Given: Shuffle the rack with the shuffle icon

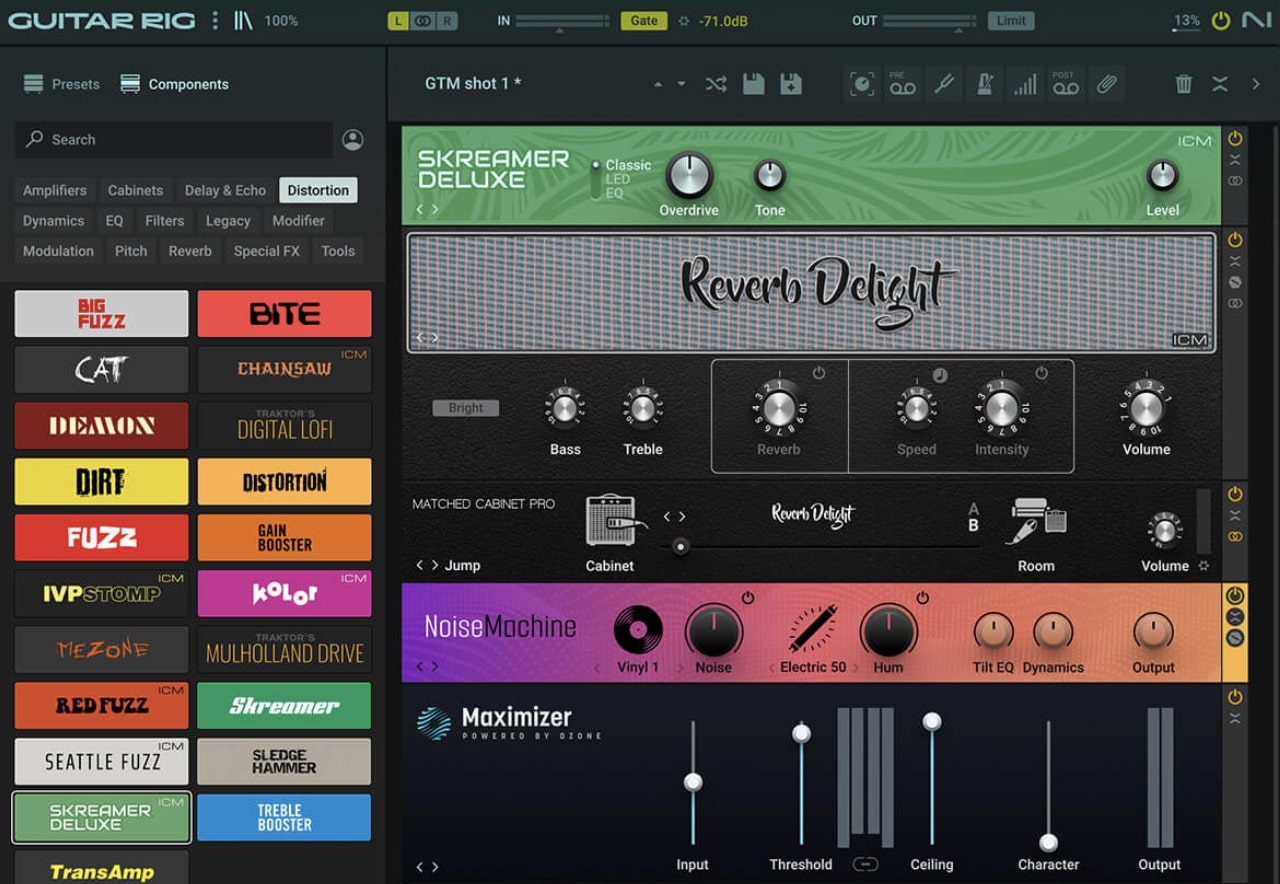Looking at the screenshot, I should (716, 84).
